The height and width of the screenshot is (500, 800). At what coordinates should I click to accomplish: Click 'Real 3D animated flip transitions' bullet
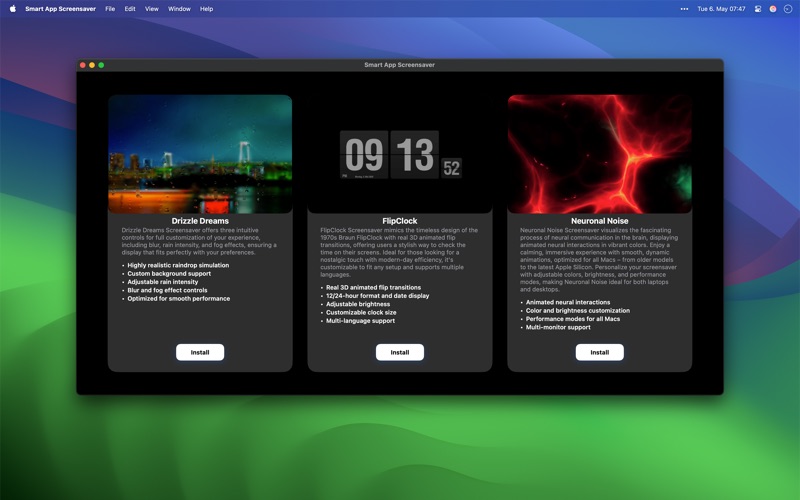373,287
